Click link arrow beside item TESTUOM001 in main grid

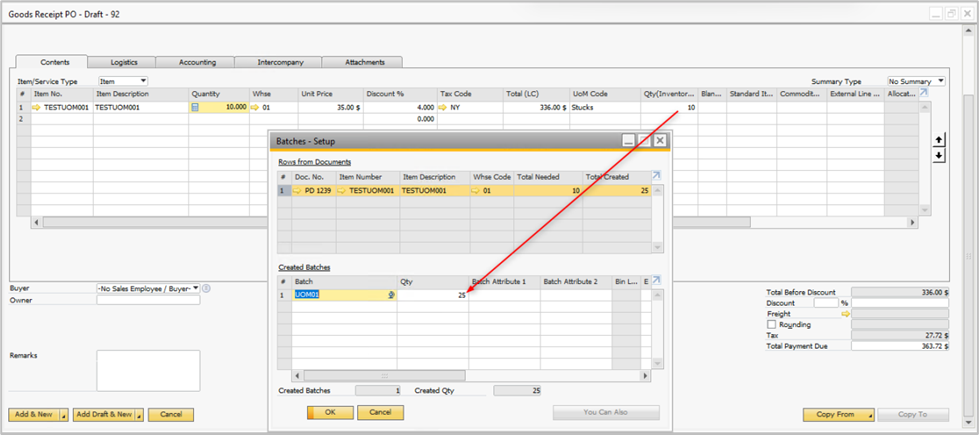click(x=37, y=106)
